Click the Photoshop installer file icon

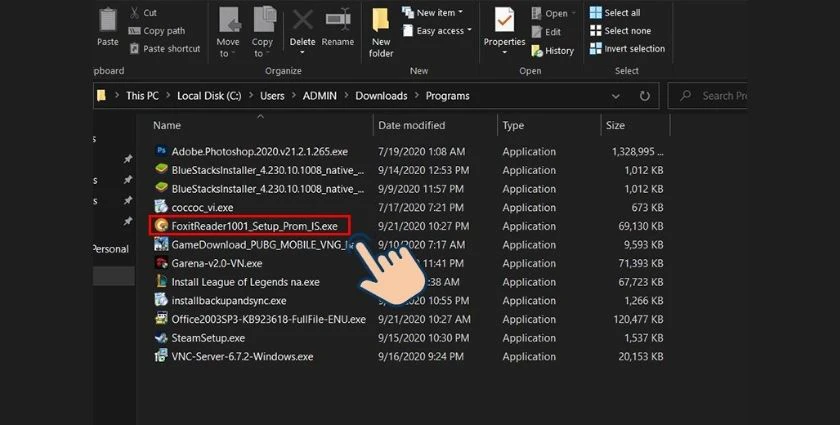coord(161,151)
